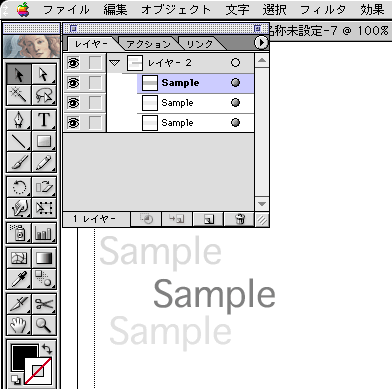Click the dark gray Sample text on canvas
Viewport: 392px width, 389px height.
point(214,295)
